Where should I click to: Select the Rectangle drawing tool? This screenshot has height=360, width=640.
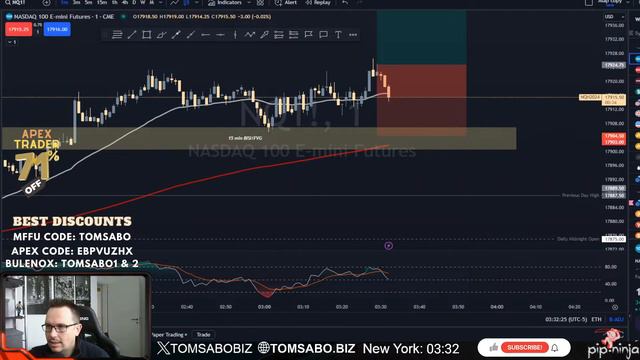tap(147, 35)
